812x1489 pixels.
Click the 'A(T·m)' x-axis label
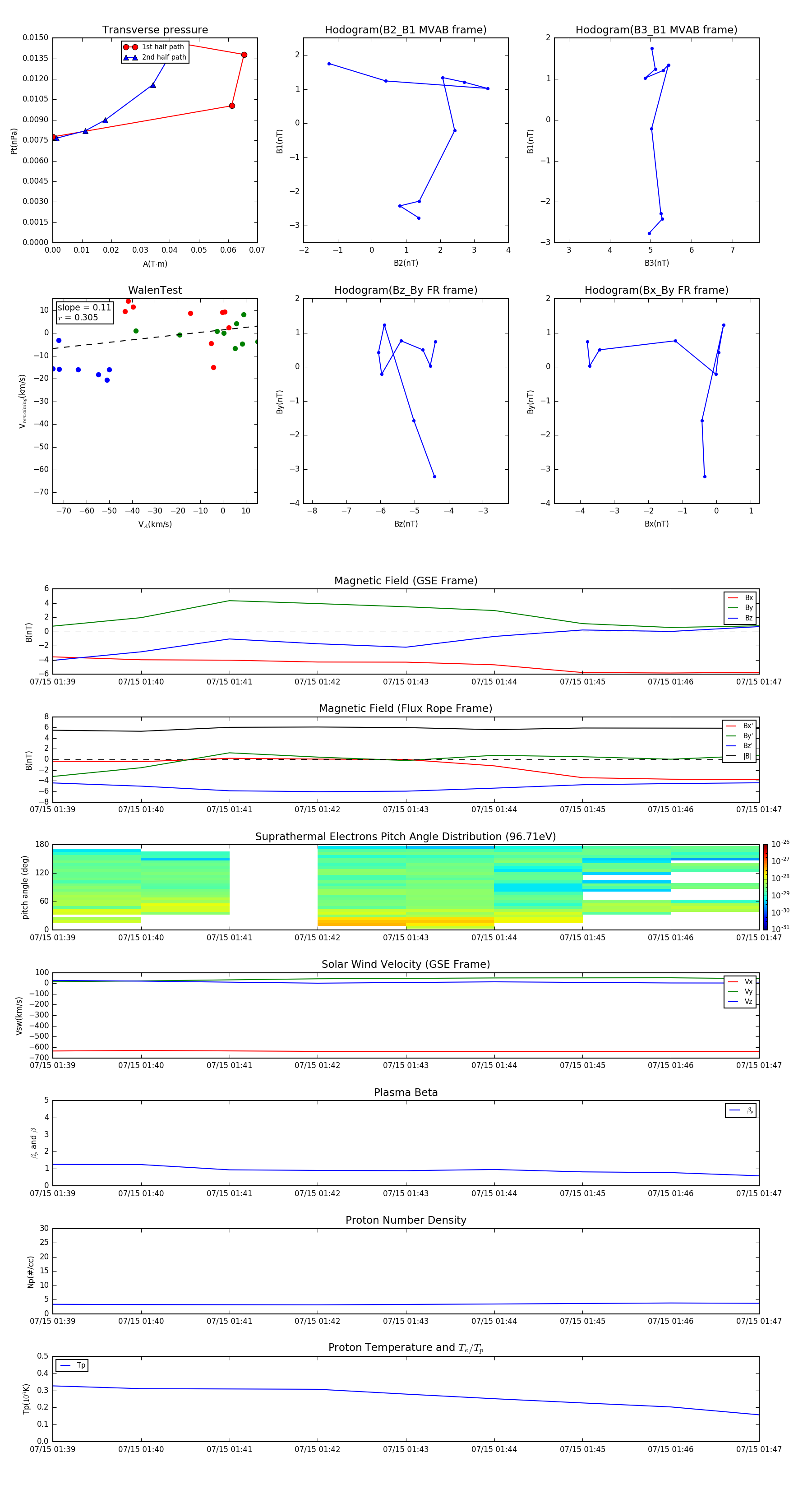pyautogui.click(x=155, y=264)
